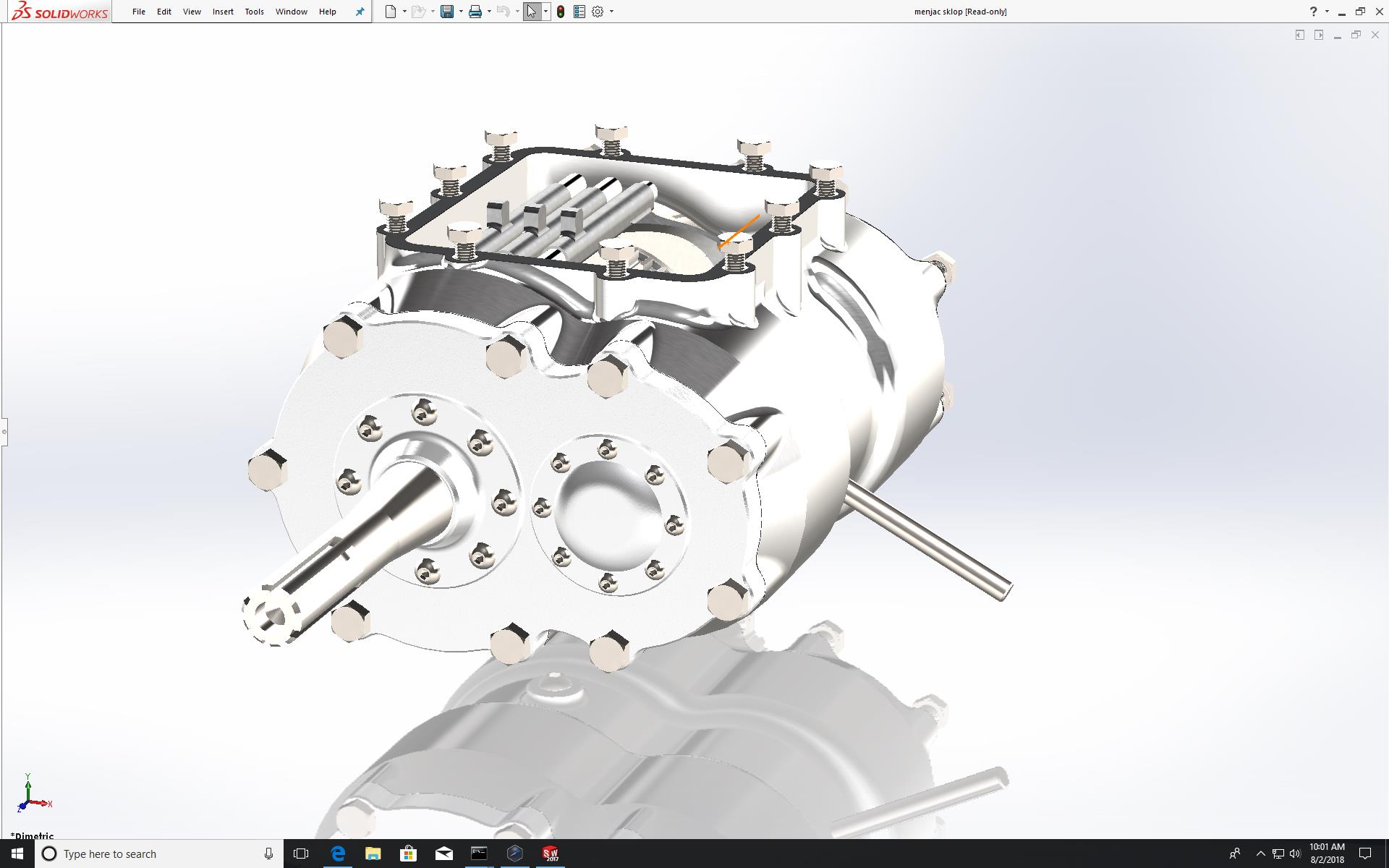Screen dimensions: 1389x868
Task: Expand the Options gear dropdown arrow
Action: point(611,12)
